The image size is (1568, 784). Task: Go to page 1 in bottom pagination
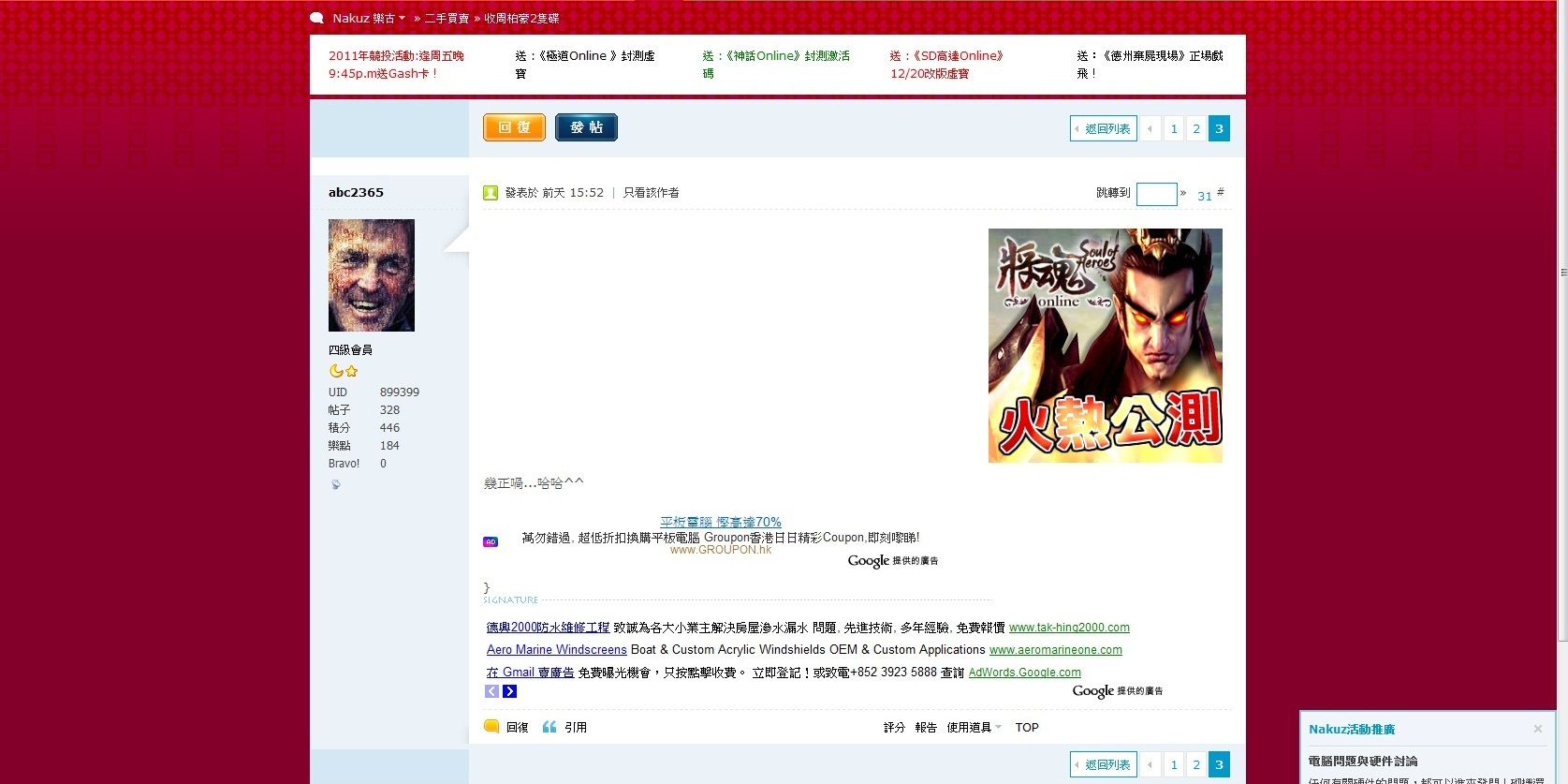point(1174,764)
